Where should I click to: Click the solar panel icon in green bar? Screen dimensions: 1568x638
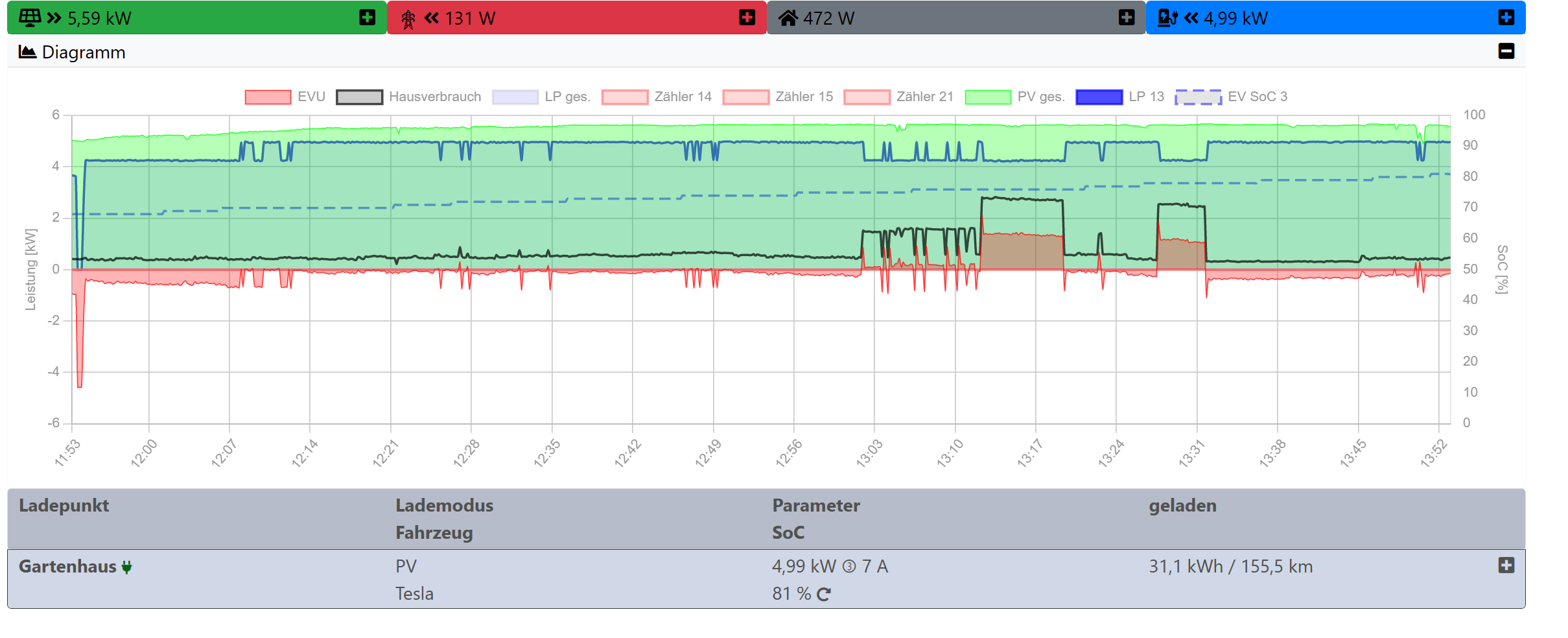tap(30, 18)
